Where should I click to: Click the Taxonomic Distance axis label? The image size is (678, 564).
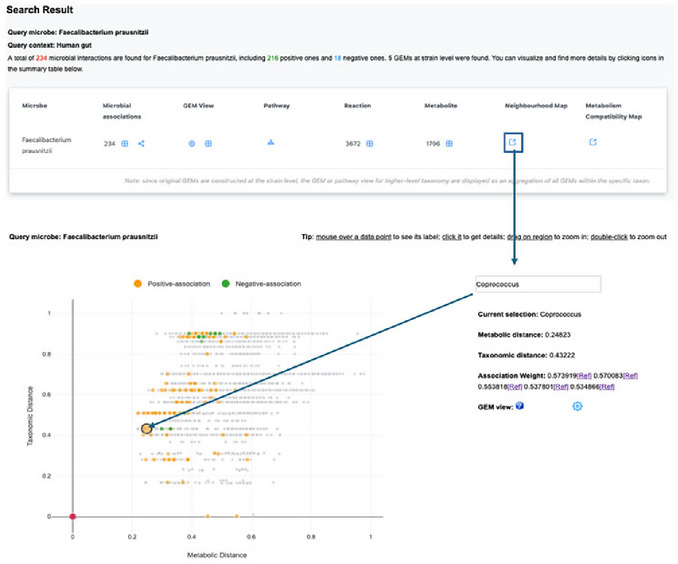[30, 416]
